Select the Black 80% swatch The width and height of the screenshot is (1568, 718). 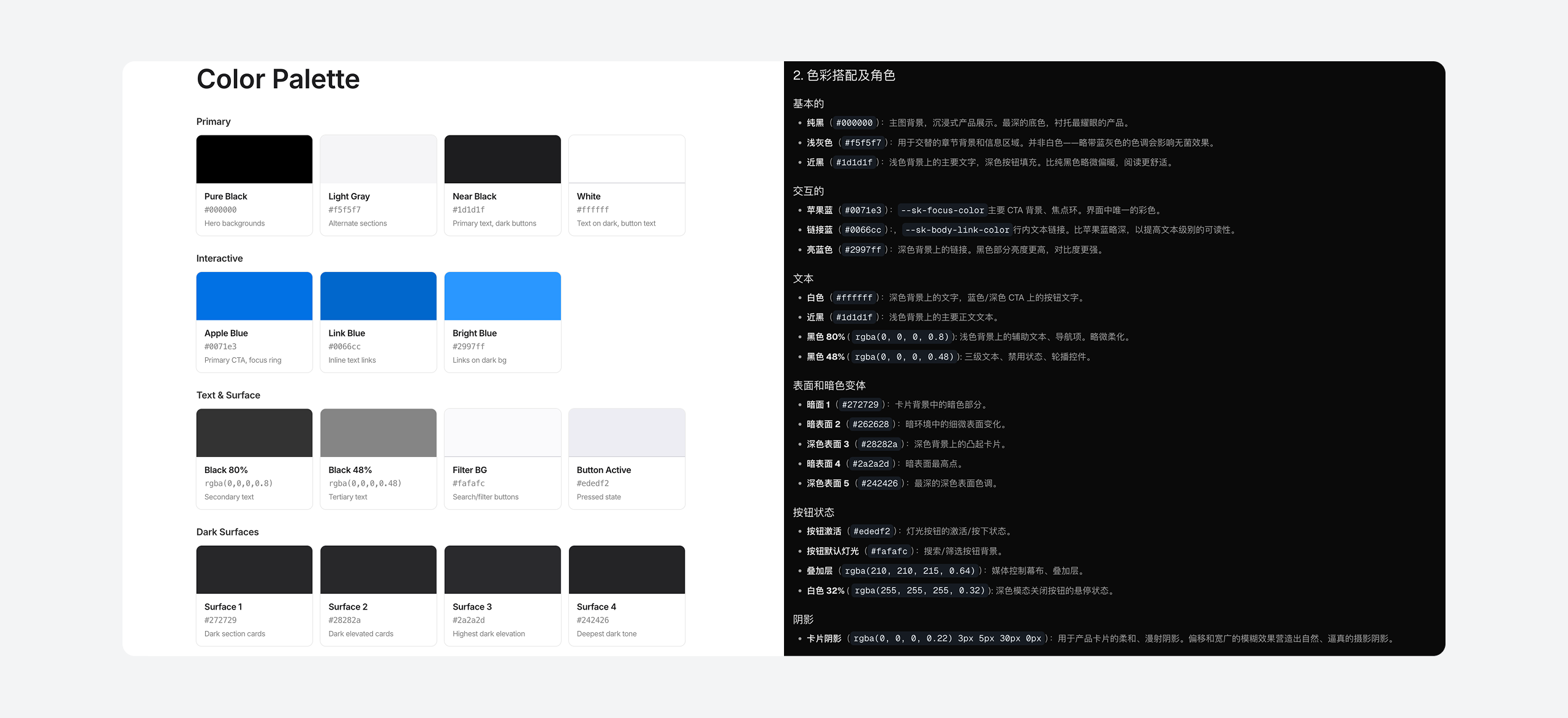254,433
